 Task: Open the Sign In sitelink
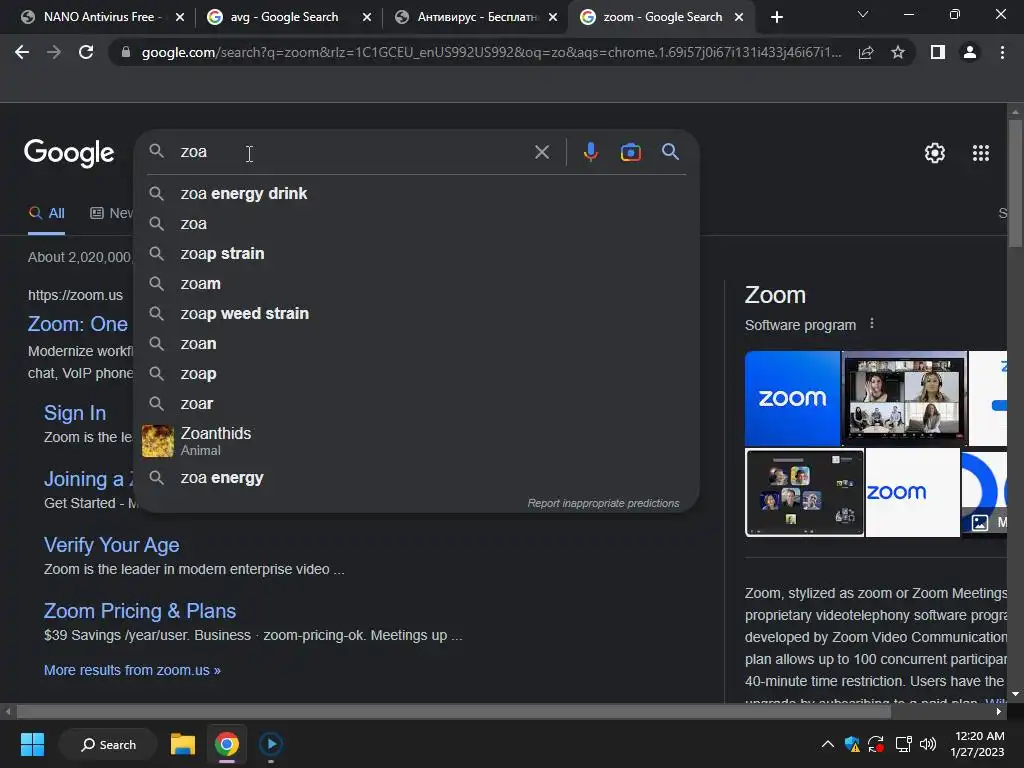pos(74,413)
